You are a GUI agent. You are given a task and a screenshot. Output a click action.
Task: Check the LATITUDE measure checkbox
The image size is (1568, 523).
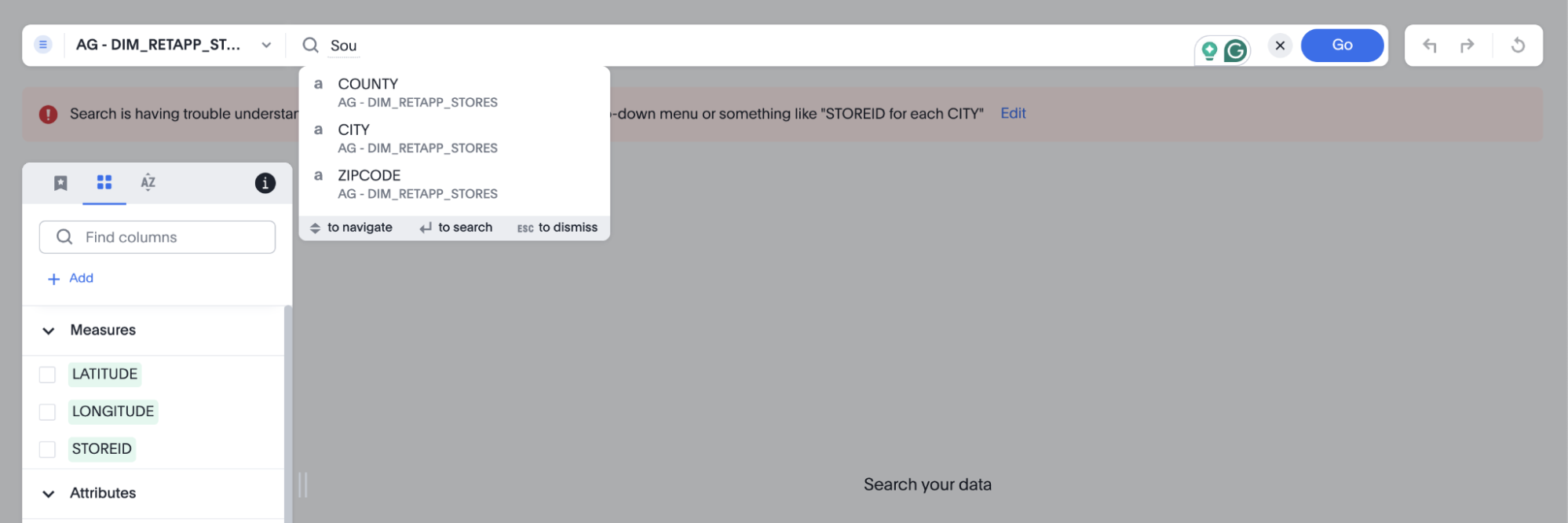tap(47, 375)
